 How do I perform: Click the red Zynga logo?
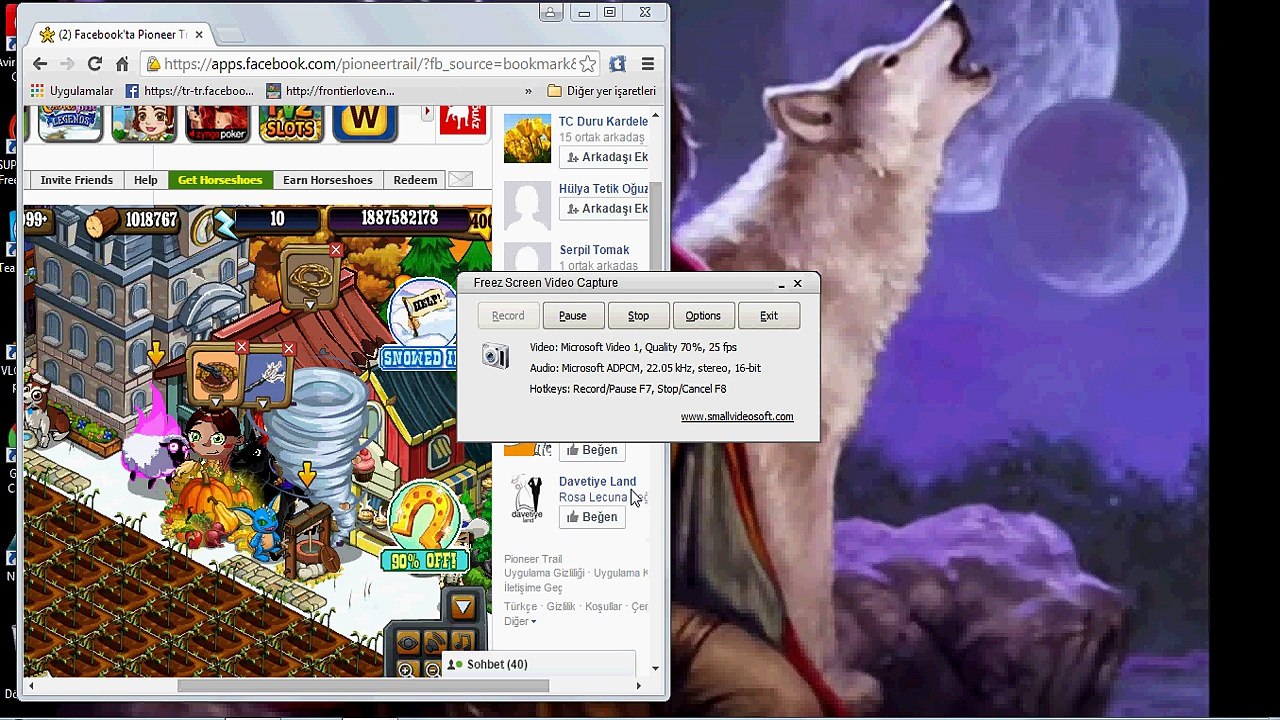[x=462, y=120]
